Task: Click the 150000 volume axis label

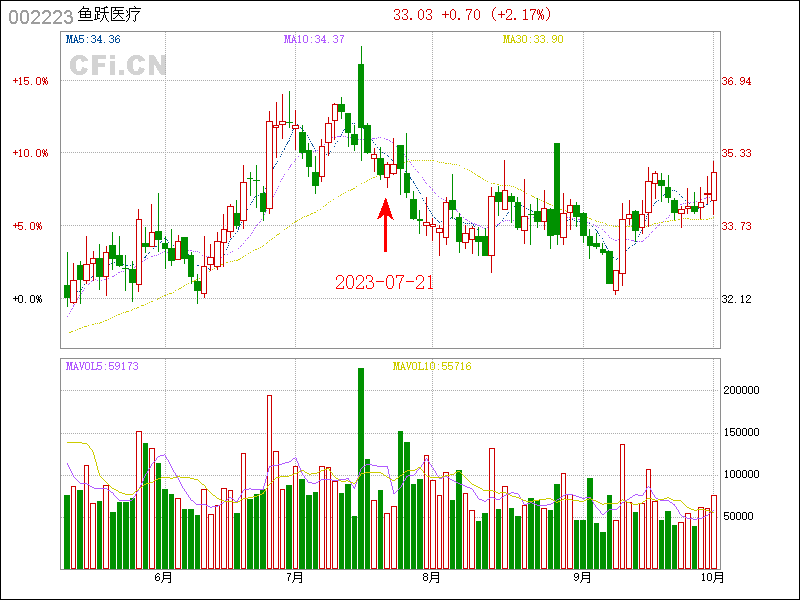Action: coord(741,433)
